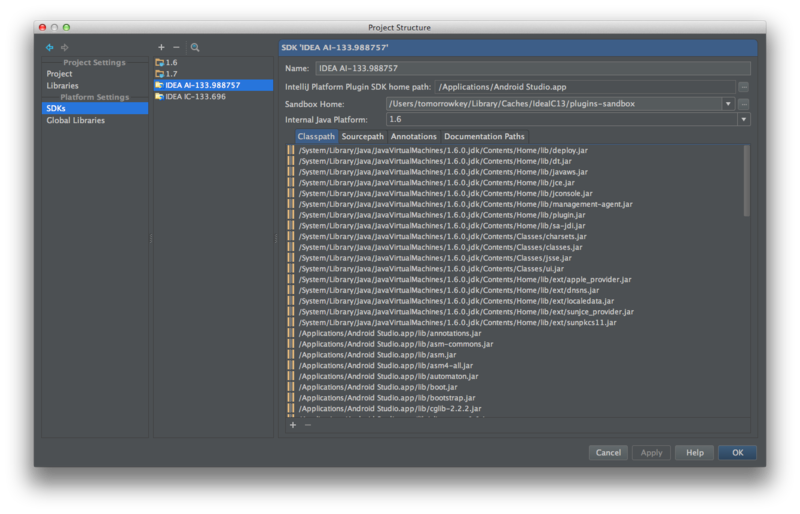The image size is (800, 514).
Task: Add classpath entry with bottom plus
Action: pyautogui.click(x=293, y=425)
